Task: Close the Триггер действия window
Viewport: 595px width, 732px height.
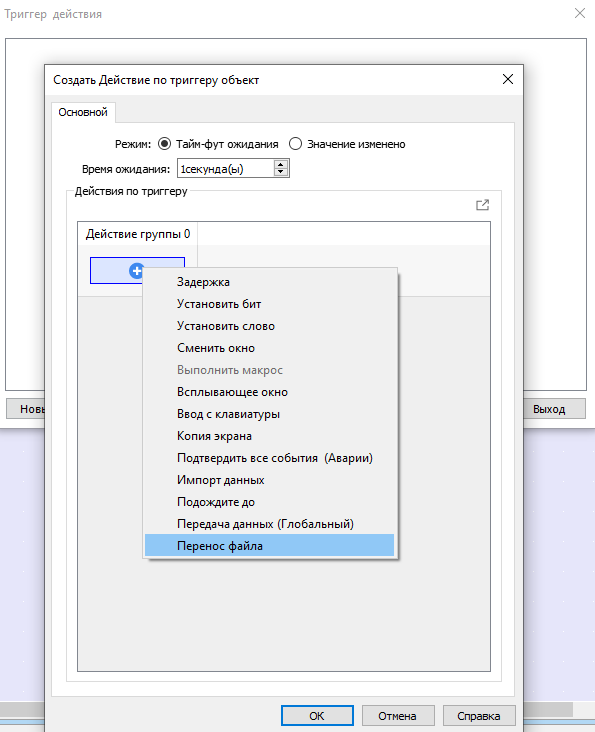Action: click(580, 13)
